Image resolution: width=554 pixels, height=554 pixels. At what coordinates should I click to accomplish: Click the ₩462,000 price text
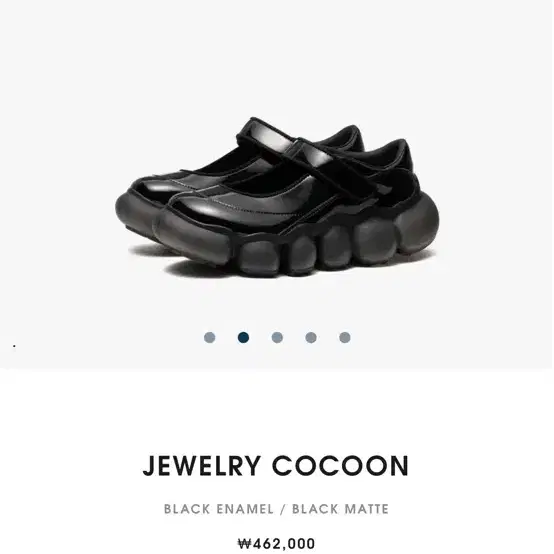[276, 543]
